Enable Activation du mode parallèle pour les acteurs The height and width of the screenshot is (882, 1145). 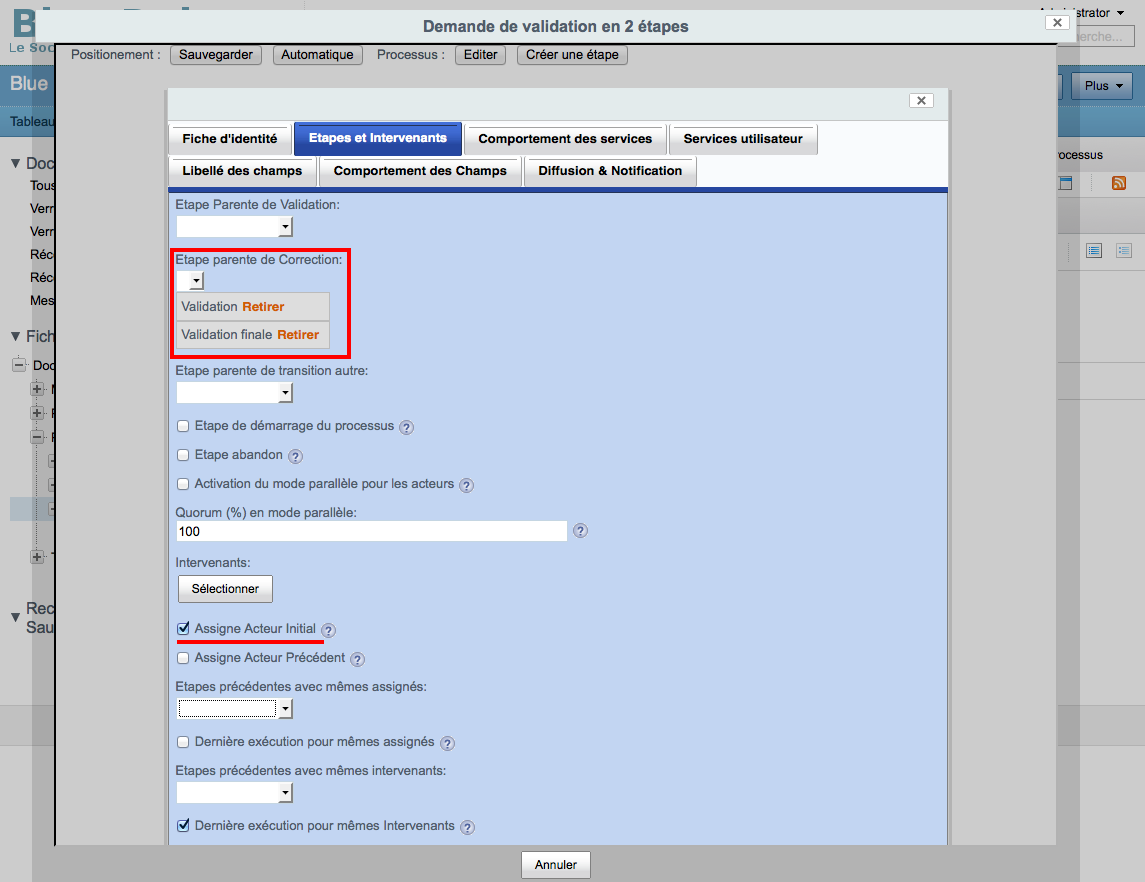click(x=183, y=483)
